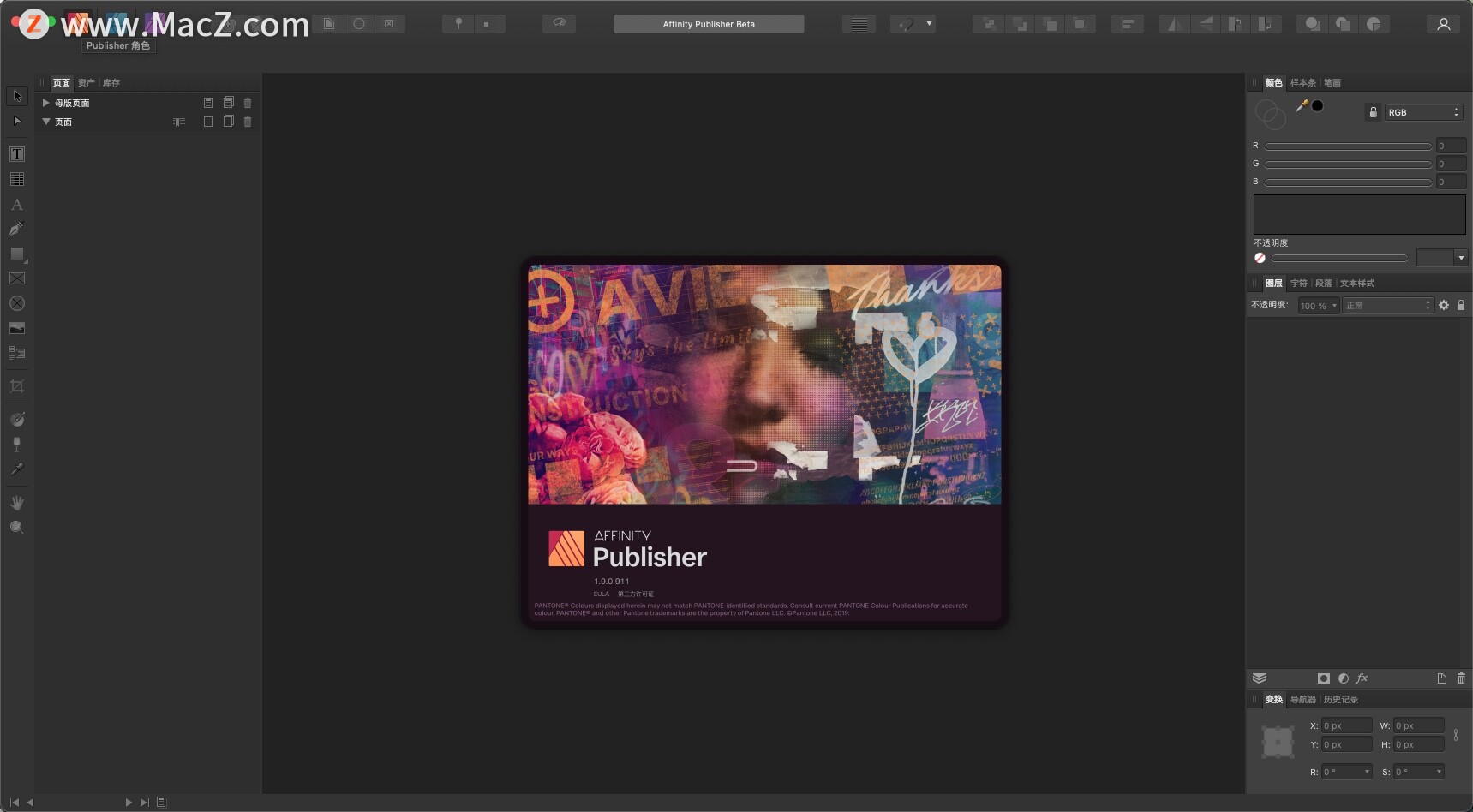Viewport: 1473px width, 812px height.
Task: Go to the next page arrow
Action: click(129, 803)
